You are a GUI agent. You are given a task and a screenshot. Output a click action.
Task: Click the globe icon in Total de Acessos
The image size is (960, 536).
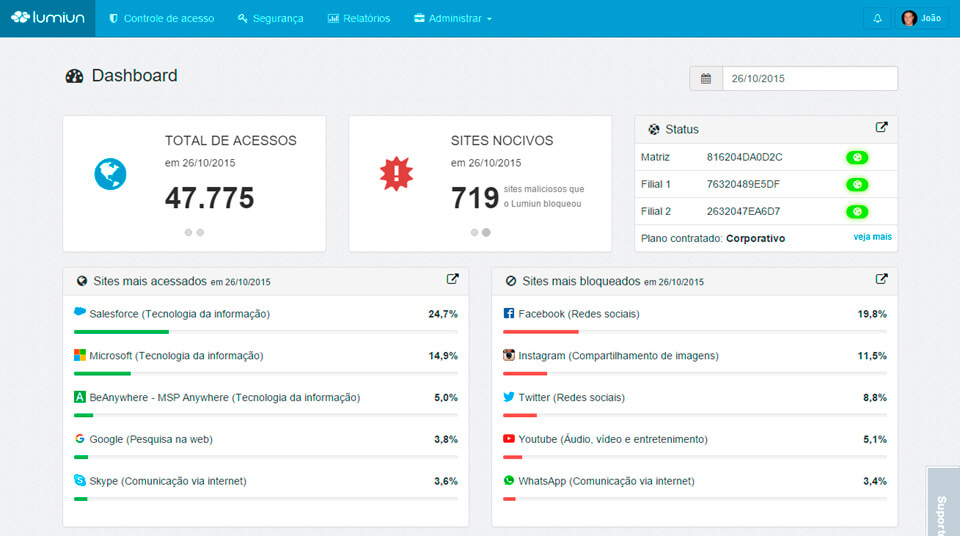tap(110, 174)
